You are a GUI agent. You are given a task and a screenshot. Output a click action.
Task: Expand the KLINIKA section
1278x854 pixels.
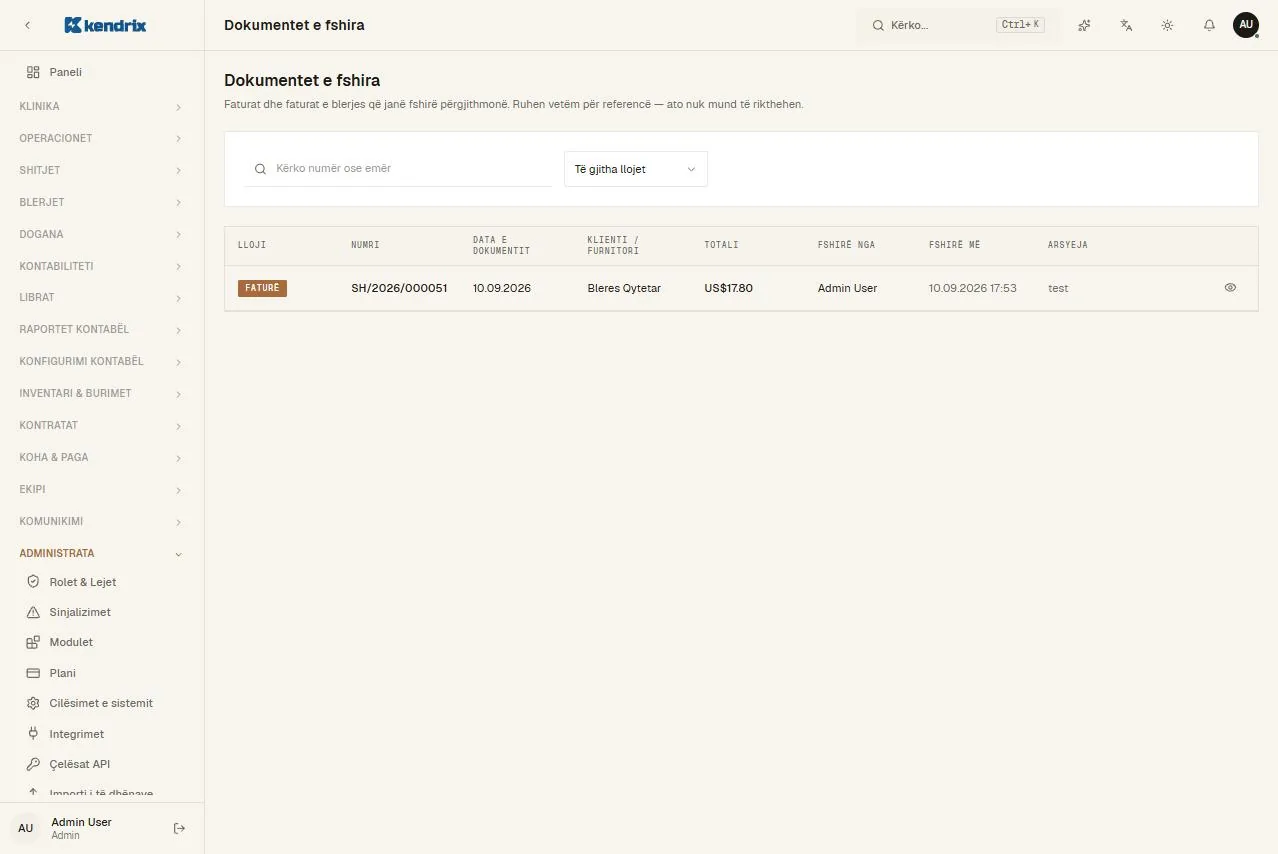[x=102, y=106]
